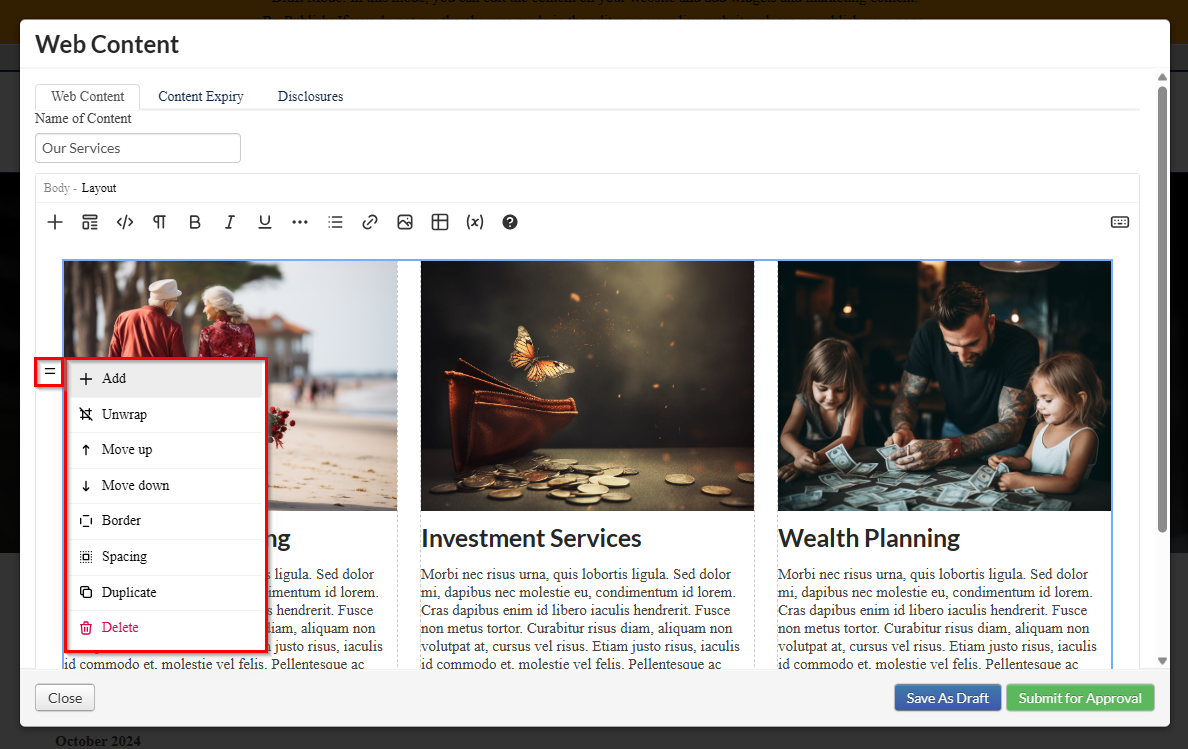Insert a table via table icon
Image resolution: width=1188 pixels, height=749 pixels.
440,222
